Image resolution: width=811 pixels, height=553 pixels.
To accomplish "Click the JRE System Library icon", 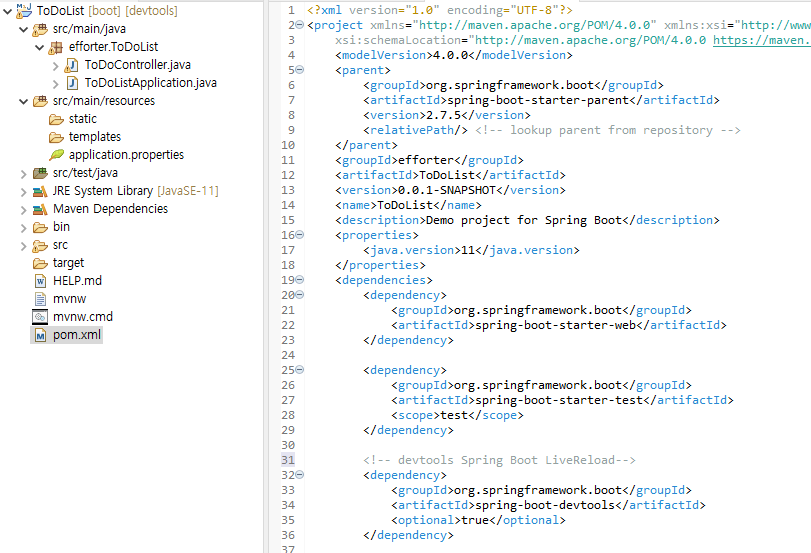I will pyautogui.click(x=40, y=191).
